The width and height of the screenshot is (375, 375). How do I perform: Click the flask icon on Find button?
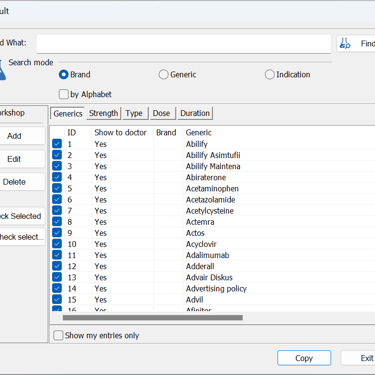point(345,43)
